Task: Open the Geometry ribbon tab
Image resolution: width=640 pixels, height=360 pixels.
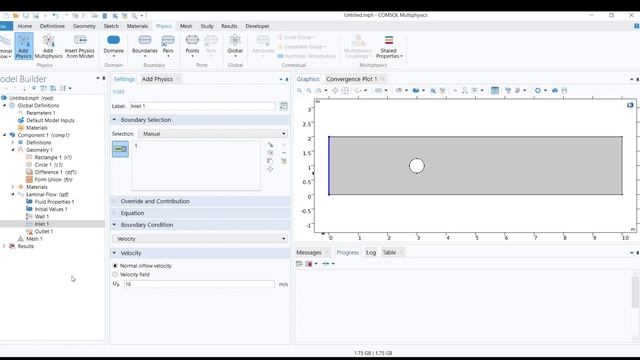Action: click(84, 26)
